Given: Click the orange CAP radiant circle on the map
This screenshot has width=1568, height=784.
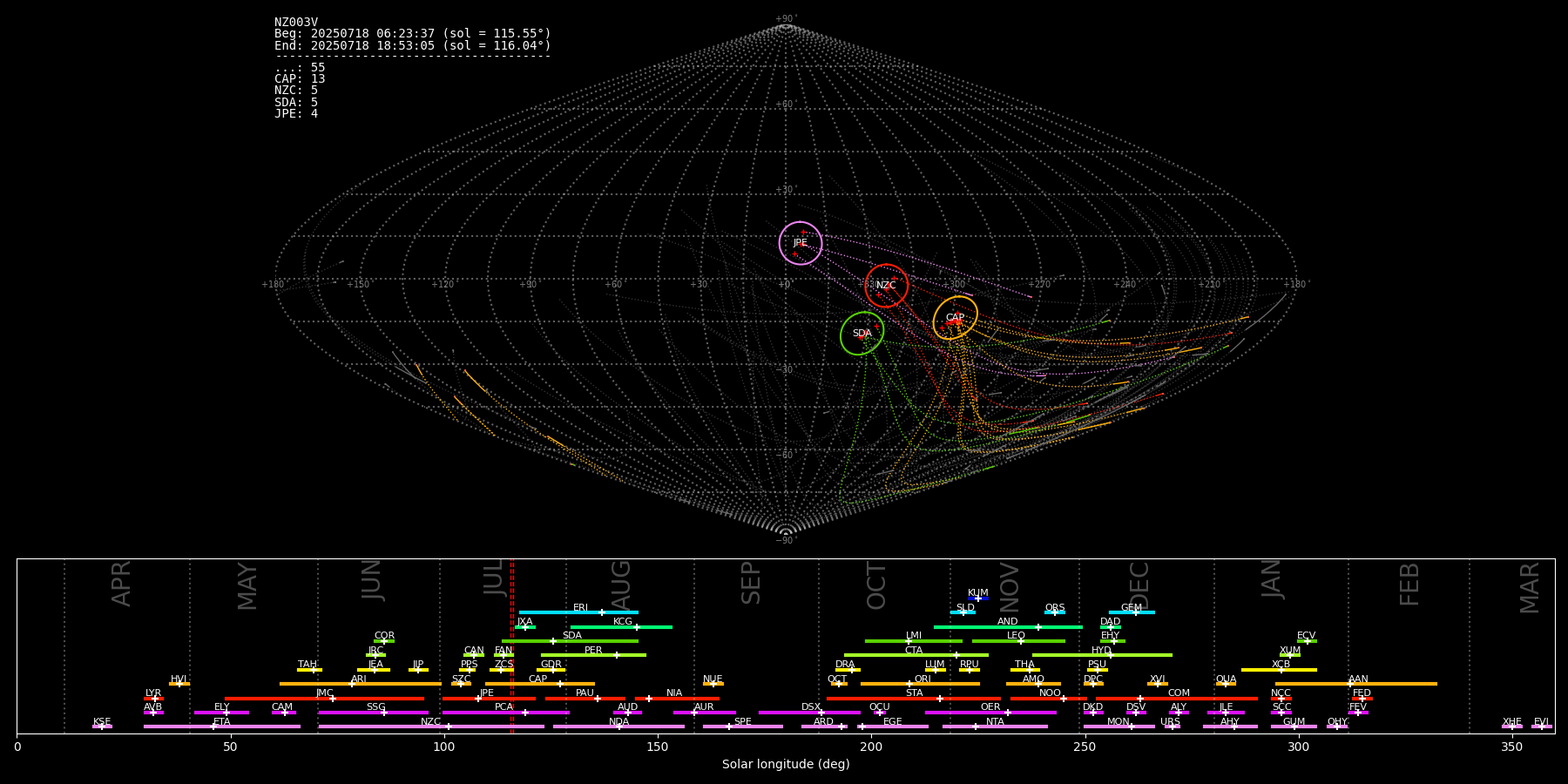Looking at the screenshot, I should pos(955,318).
